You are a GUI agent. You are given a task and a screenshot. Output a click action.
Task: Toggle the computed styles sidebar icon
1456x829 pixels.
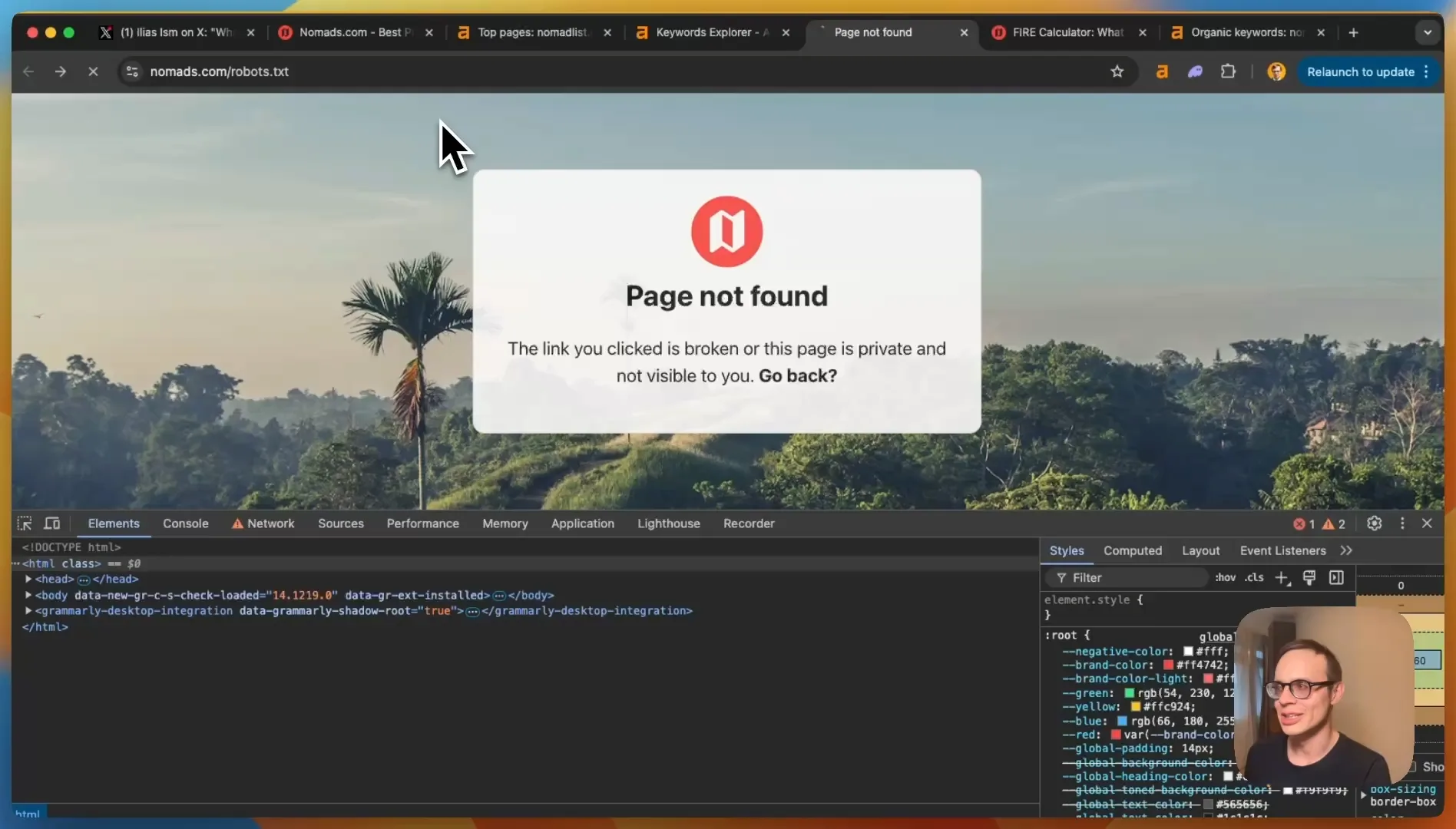pos(1336,577)
